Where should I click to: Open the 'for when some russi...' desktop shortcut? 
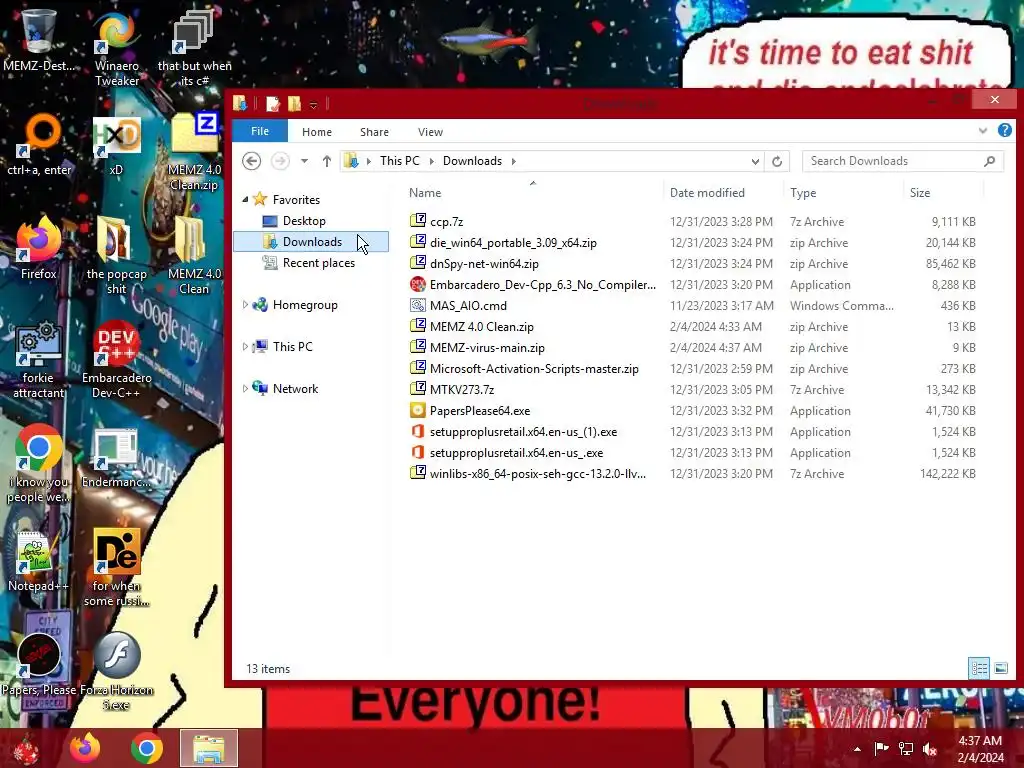pos(116,567)
